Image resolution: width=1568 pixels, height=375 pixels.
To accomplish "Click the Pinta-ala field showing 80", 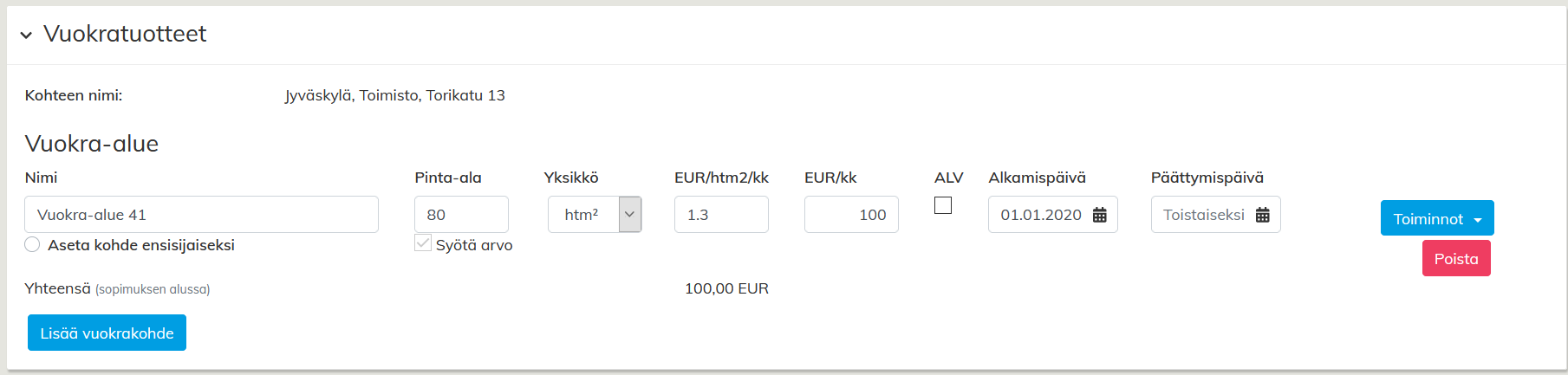I will [x=461, y=214].
